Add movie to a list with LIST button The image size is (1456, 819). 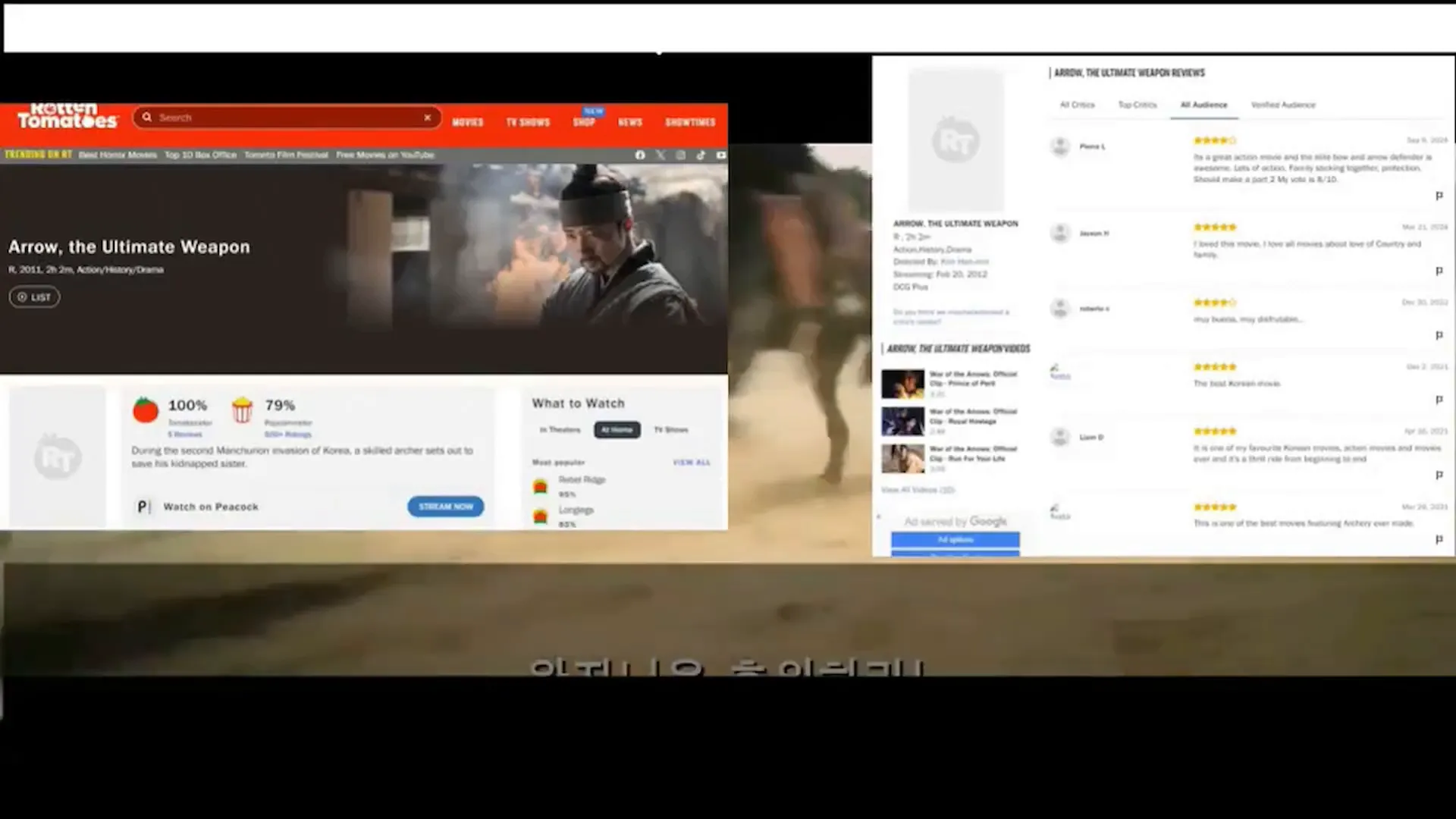(34, 297)
